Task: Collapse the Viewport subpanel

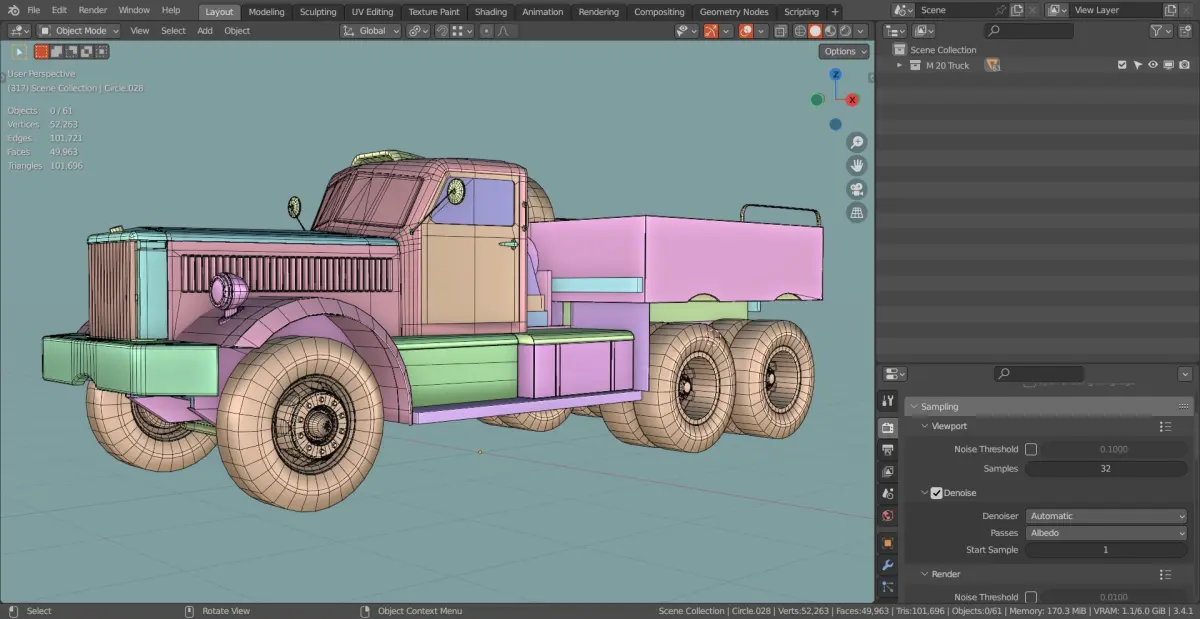Action: tap(924, 426)
